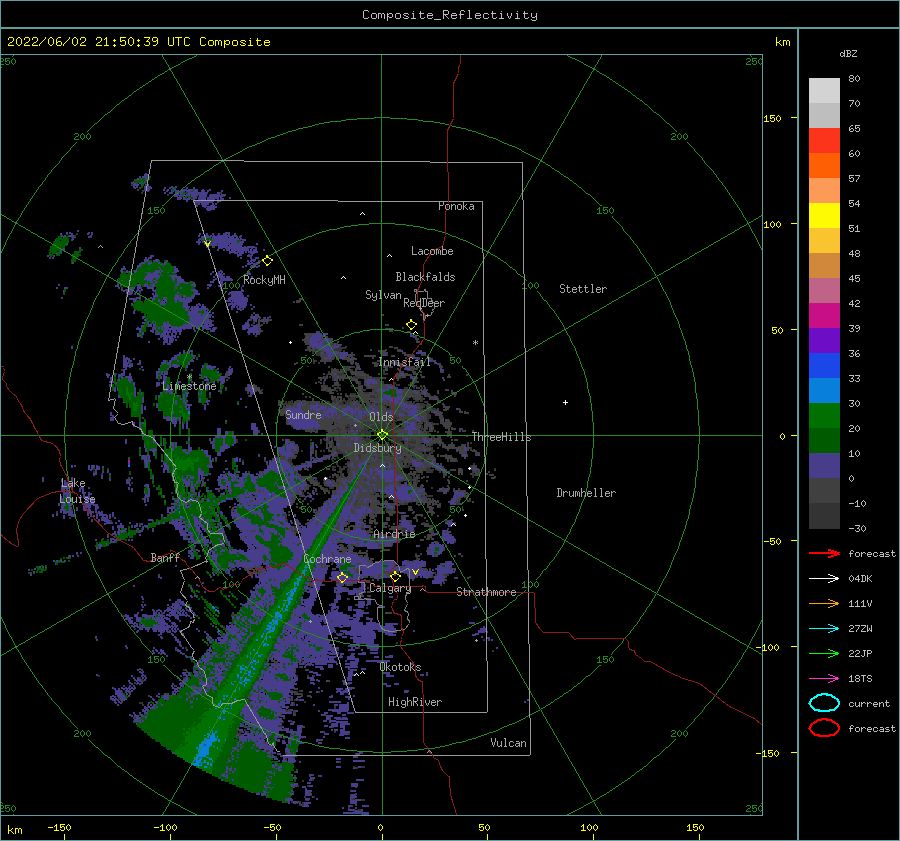
Task: Select the orange 111V arrow icon
Action: (x=824, y=603)
